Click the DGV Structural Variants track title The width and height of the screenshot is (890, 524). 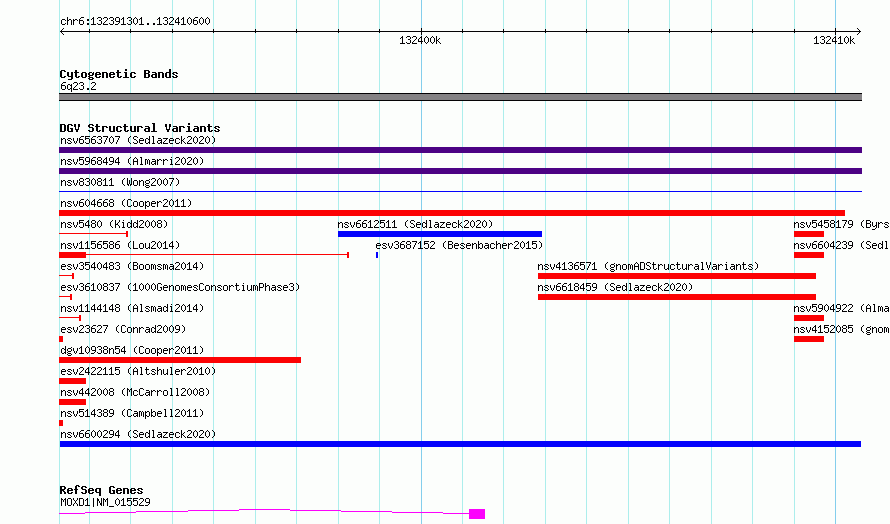tap(140, 128)
